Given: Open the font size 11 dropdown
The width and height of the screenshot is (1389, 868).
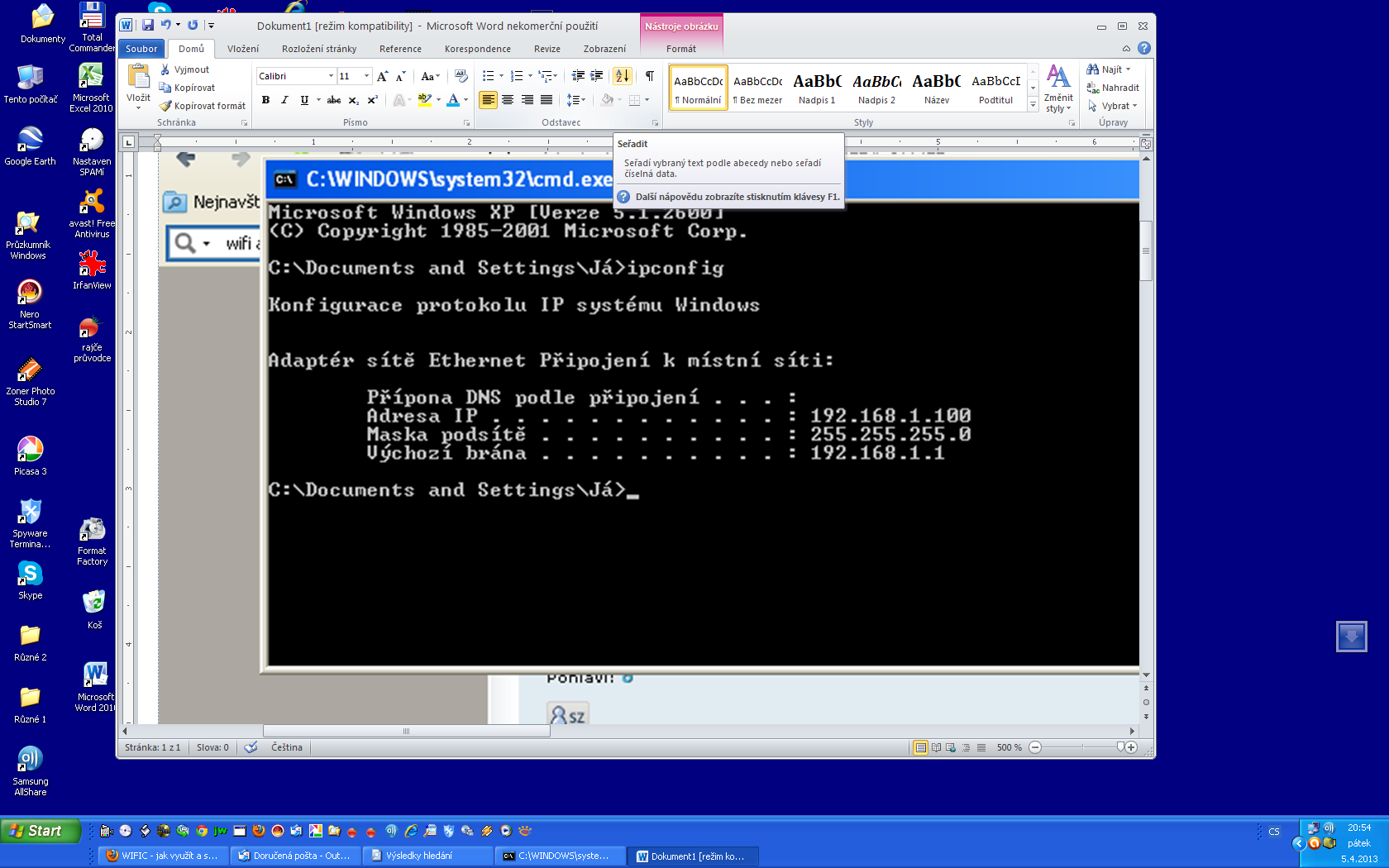Looking at the screenshot, I should [366, 76].
